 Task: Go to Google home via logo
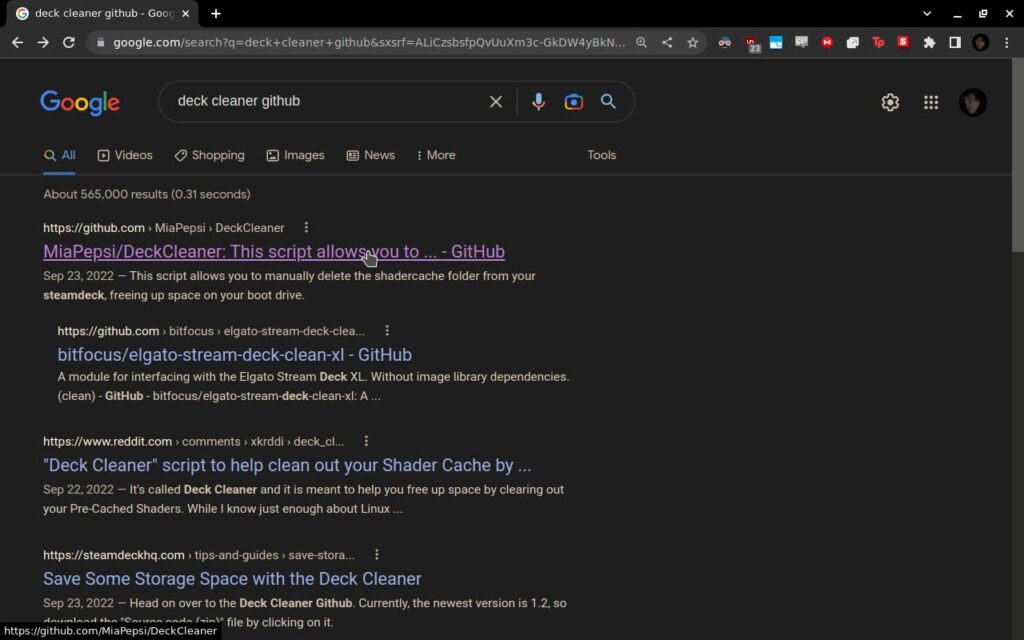[x=80, y=103]
